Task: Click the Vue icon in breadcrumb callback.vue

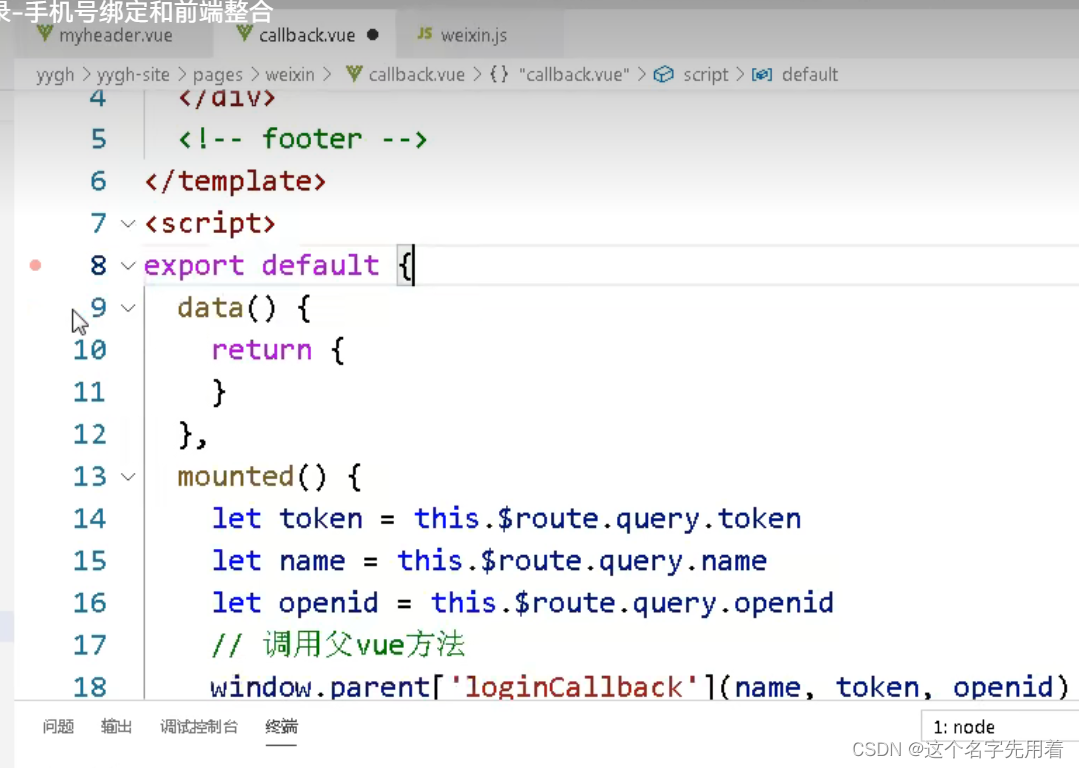Action: [354, 74]
